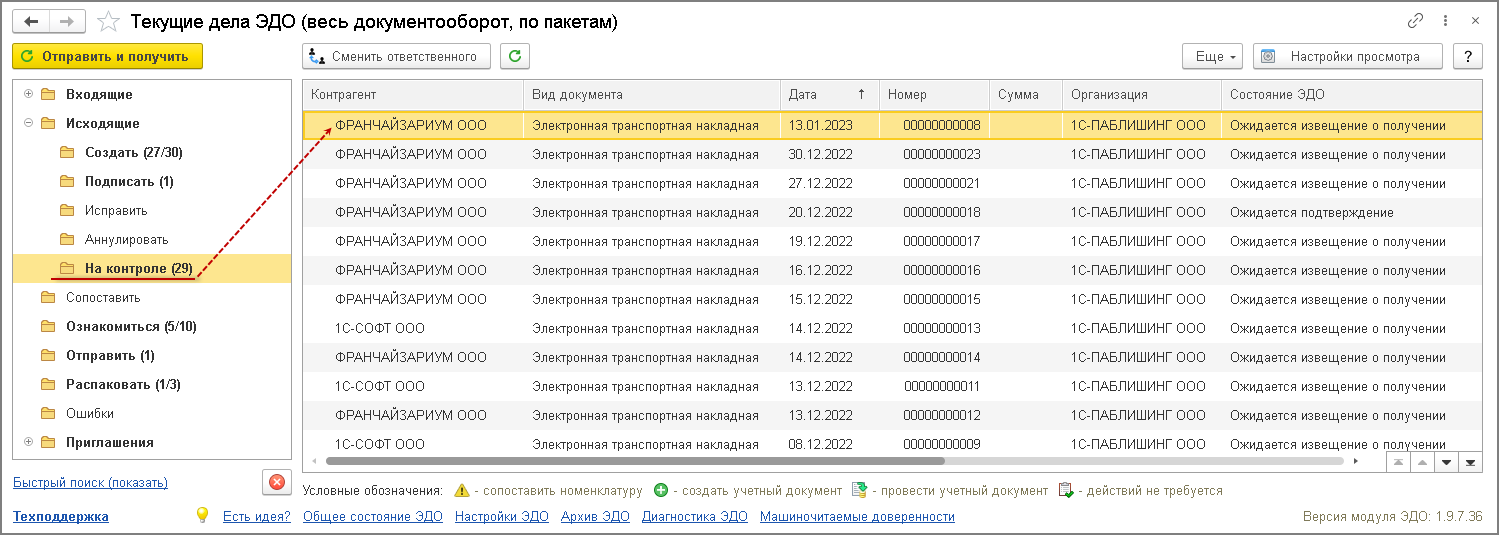
Task: Refresh the list with green arrow button
Action: [515, 56]
